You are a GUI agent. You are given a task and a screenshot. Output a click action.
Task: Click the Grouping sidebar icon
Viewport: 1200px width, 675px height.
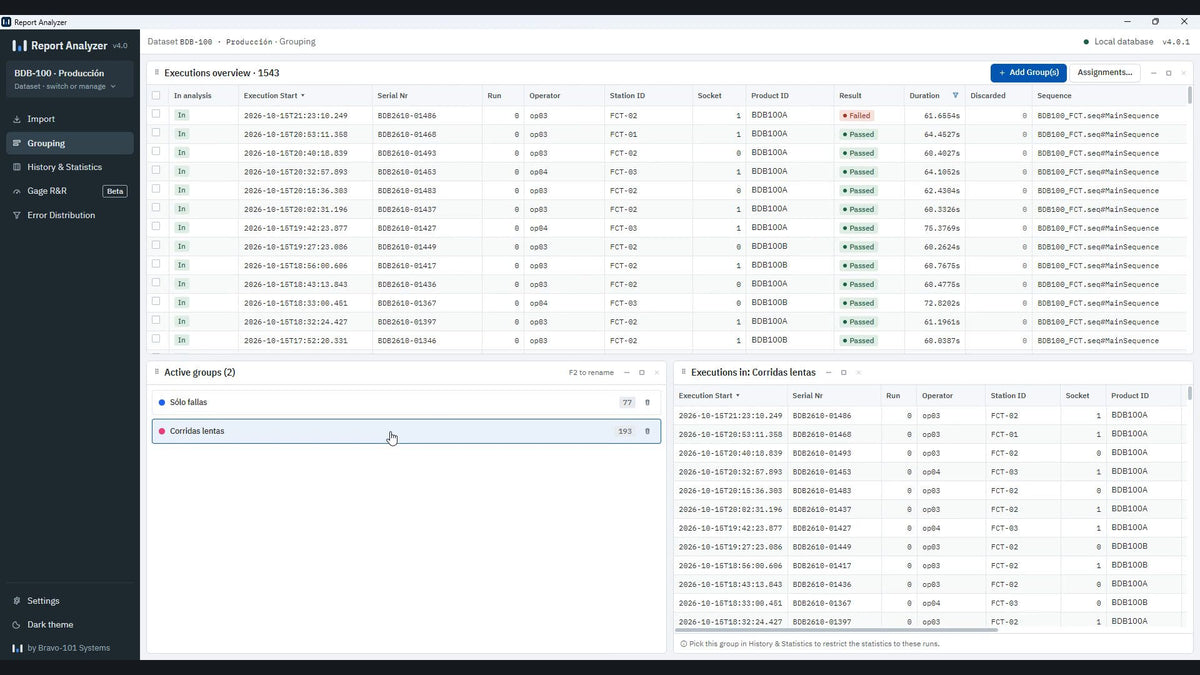point(17,143)
